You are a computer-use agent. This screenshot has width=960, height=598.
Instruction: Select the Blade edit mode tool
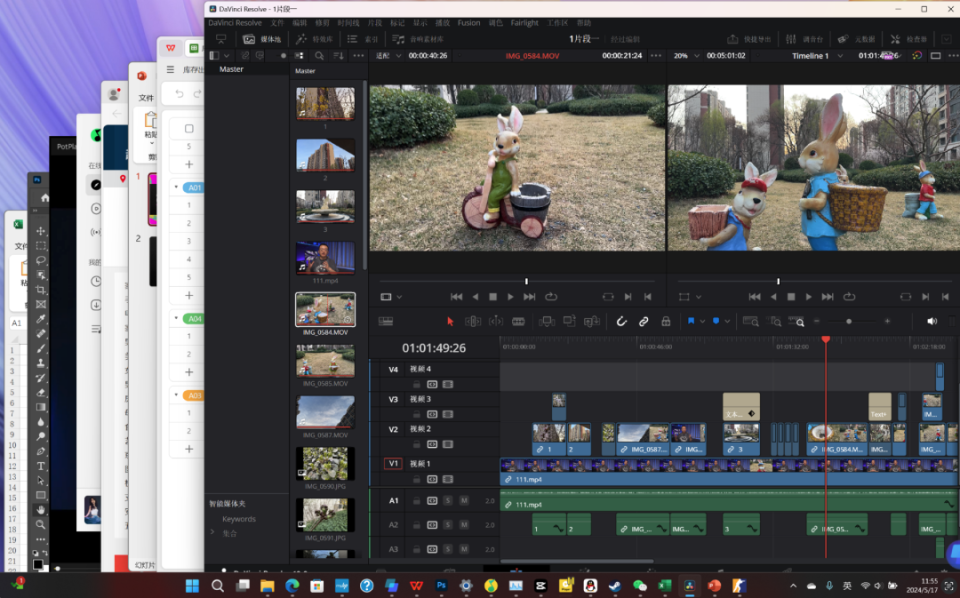coord(518,321)
